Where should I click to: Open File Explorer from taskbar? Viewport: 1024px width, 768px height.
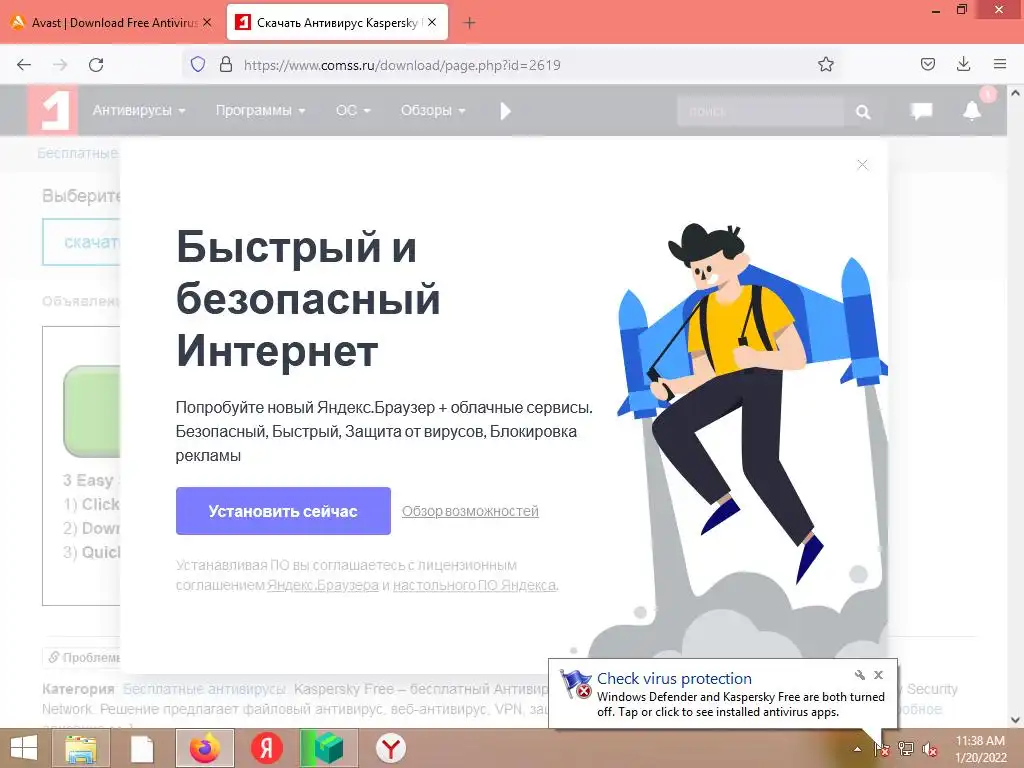[80, 748]
